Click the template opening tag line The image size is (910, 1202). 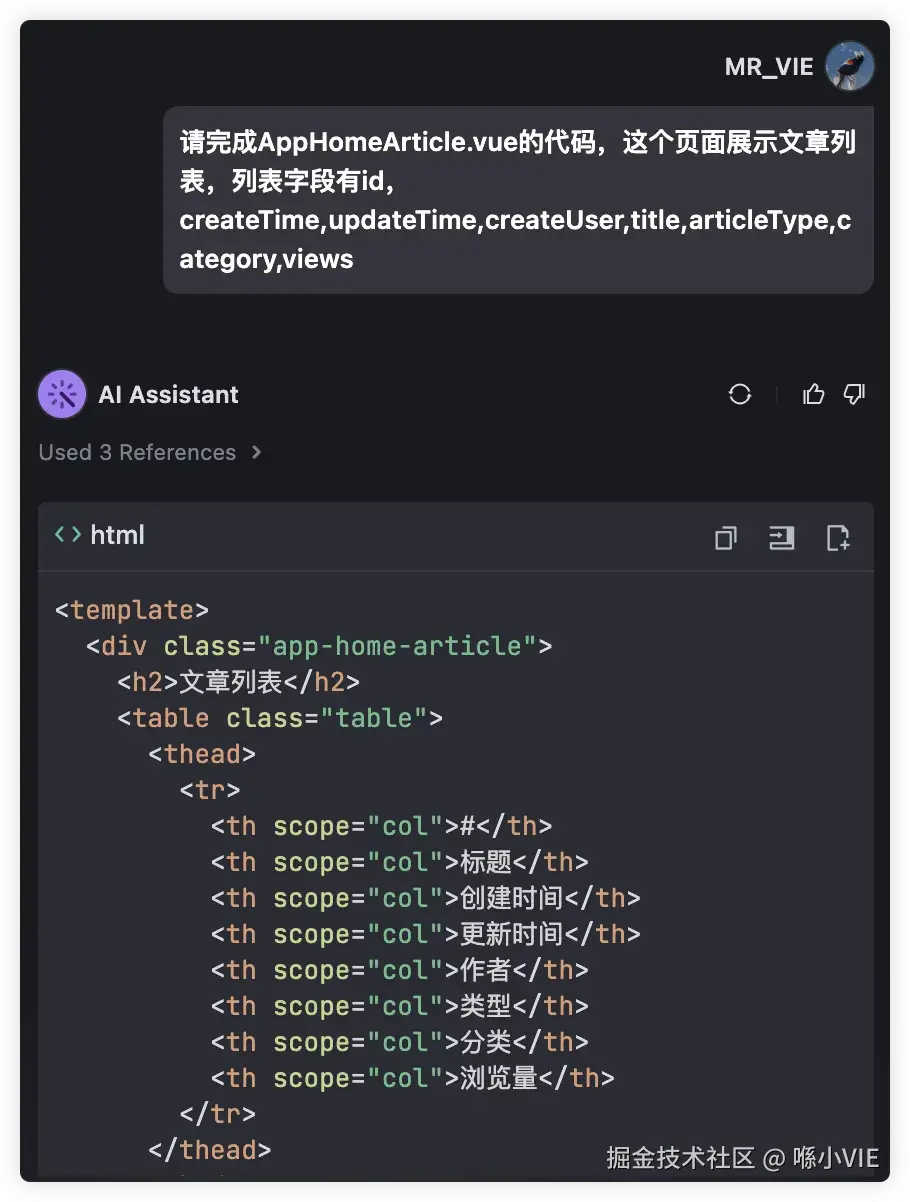pyautogui.click(x=131, y=610)
